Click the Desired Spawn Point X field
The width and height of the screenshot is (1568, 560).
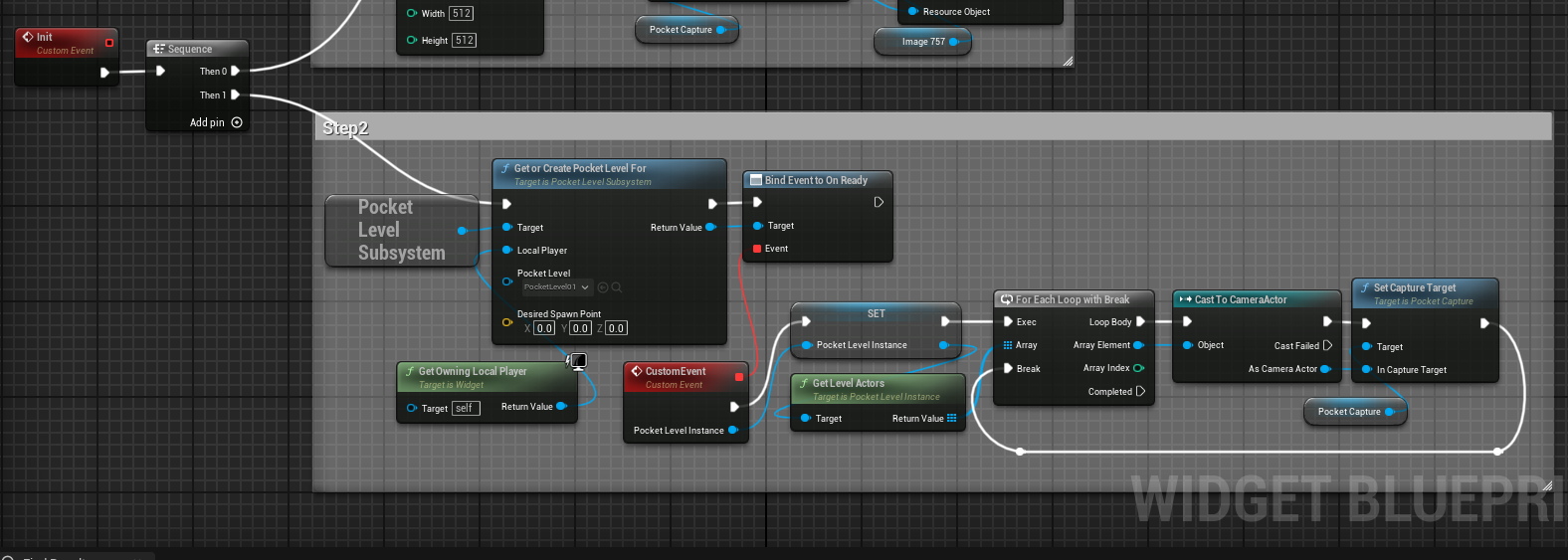coord(544,327)
